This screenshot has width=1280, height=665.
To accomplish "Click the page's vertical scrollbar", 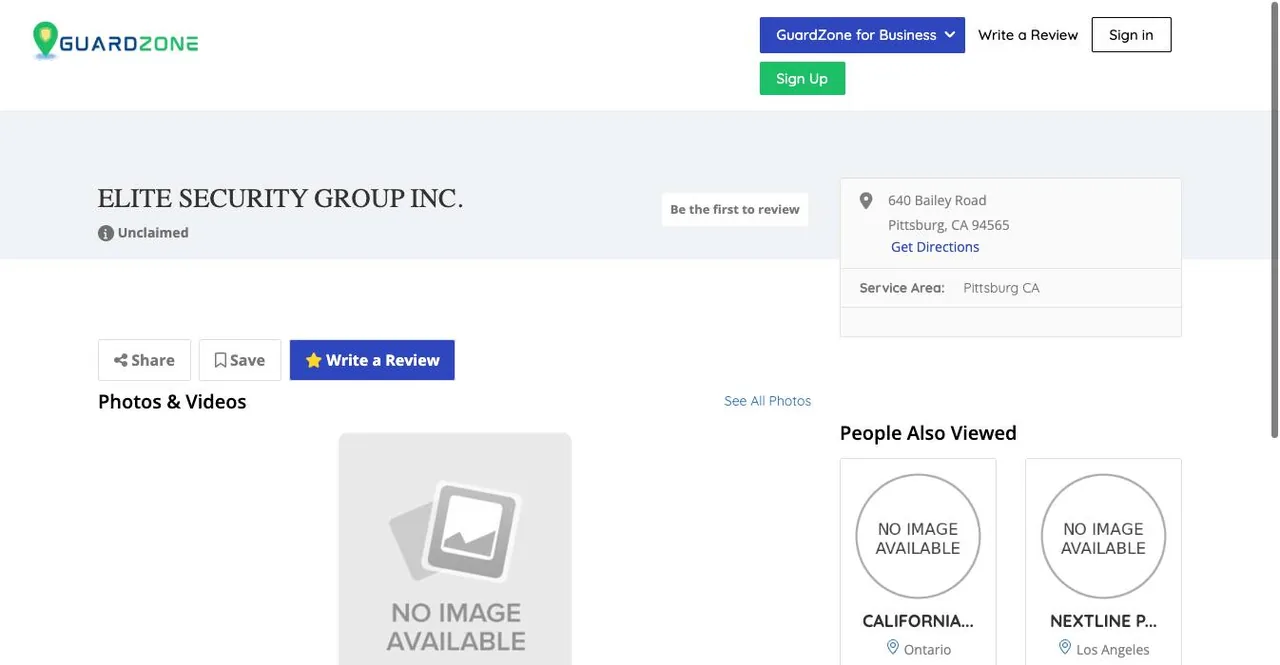I will click(1274, 220).
